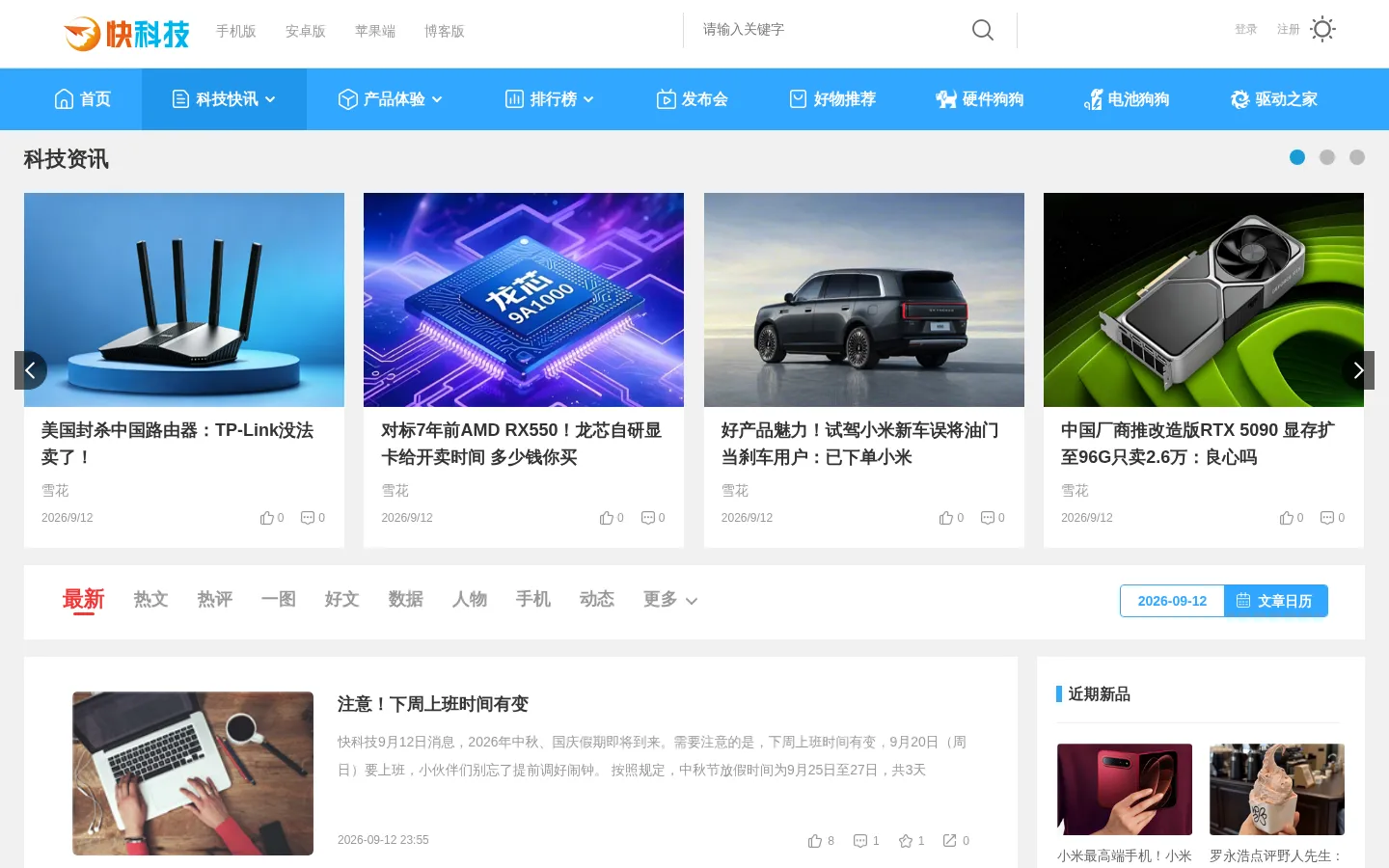1389x868 pixels.
Task: Click the 注册 link
Action: click(1289, 30)
